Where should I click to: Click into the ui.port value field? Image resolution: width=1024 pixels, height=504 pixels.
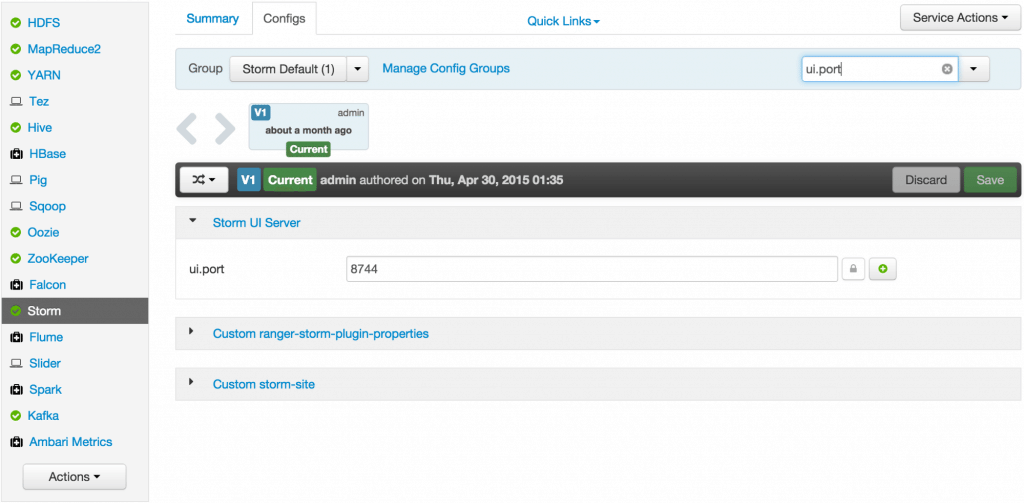[x=590, y=269]
